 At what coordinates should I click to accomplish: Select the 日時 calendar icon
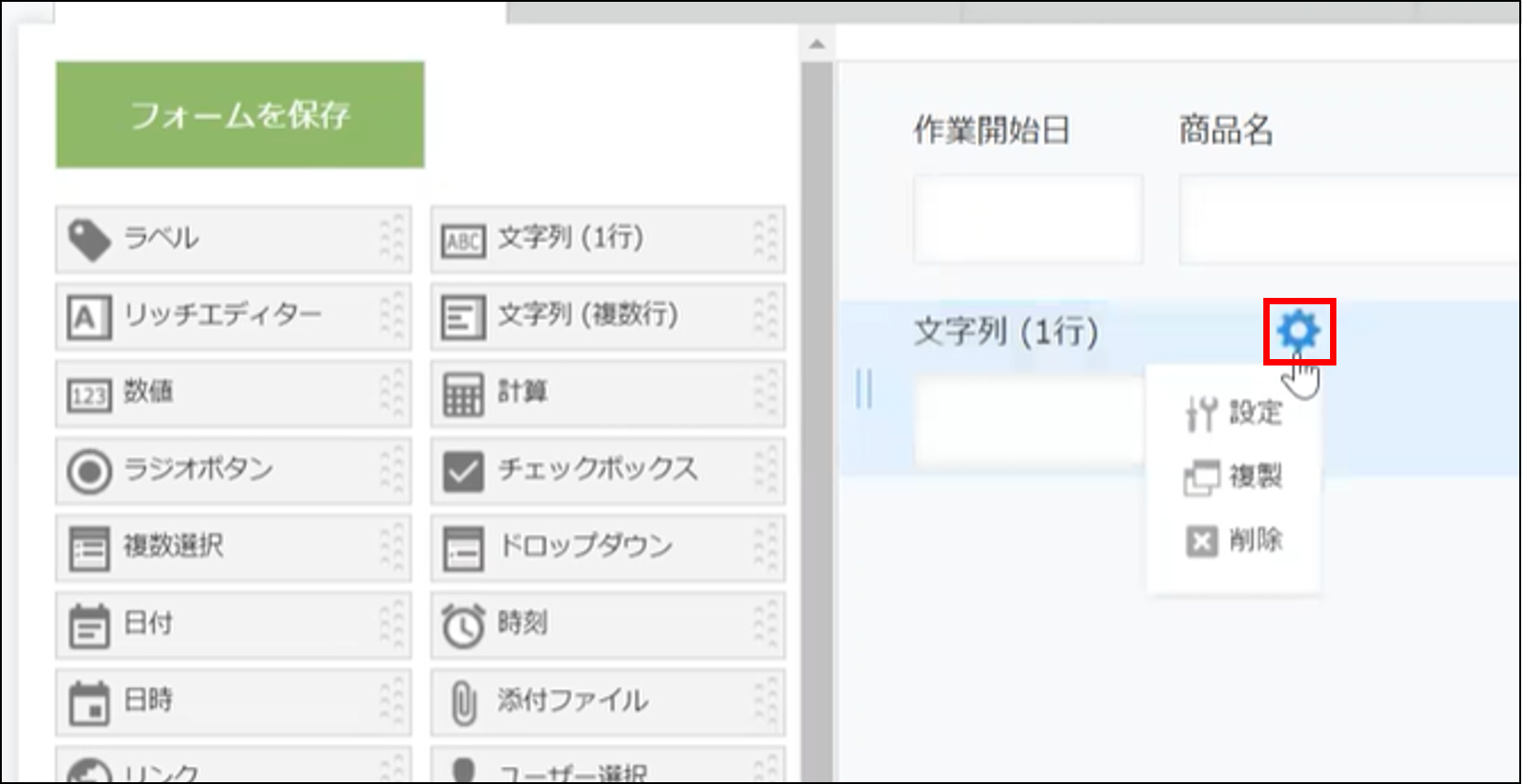click(89, 703)
